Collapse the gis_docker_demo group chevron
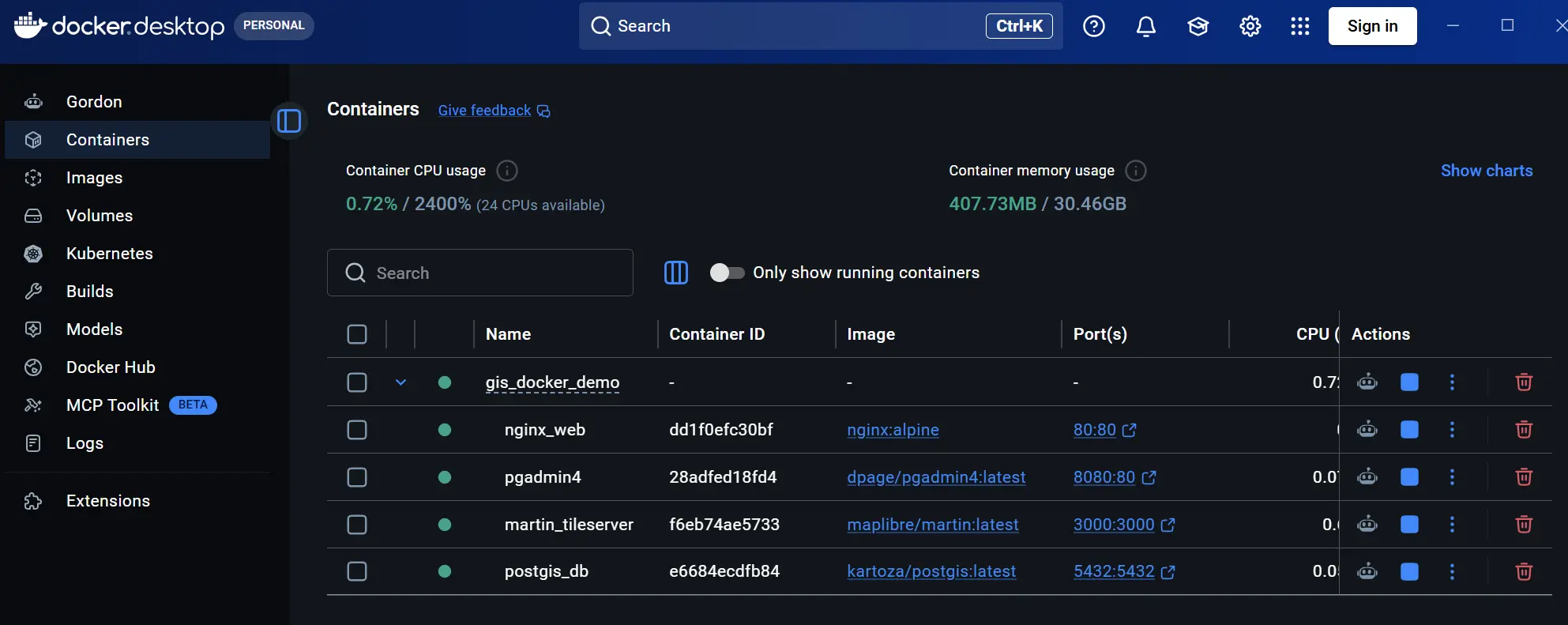1568x625 pixels. coord(400,382)
